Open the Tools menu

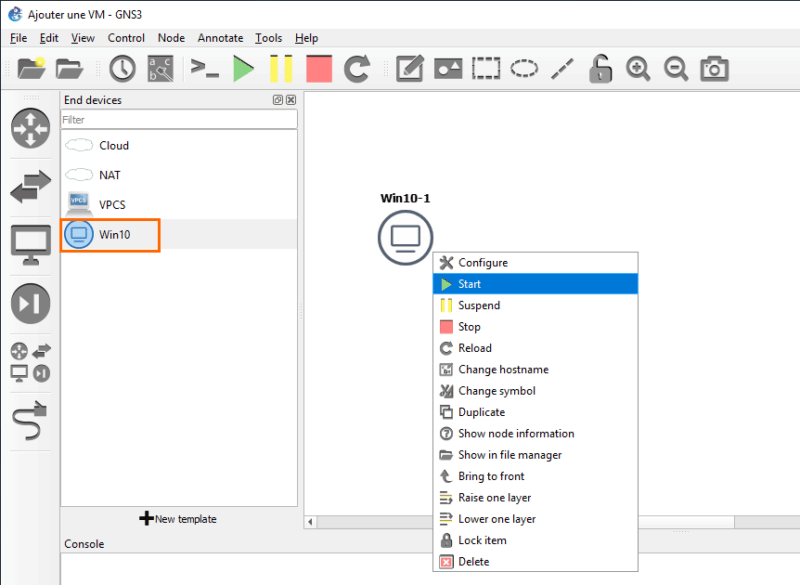[268, 38]
